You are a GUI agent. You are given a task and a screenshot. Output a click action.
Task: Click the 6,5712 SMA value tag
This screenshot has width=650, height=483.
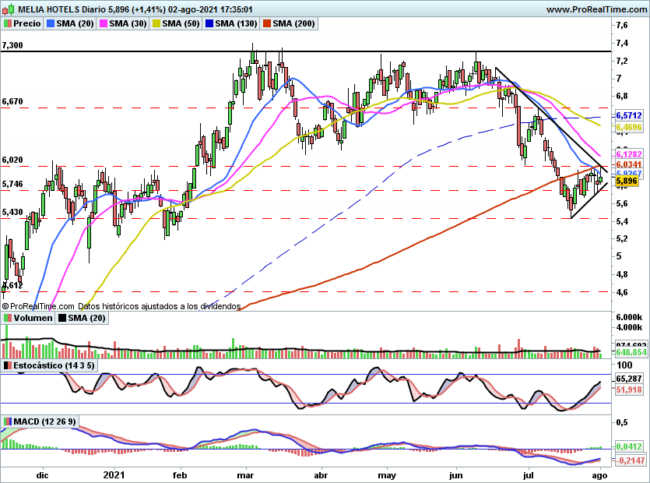tap(629, 116)
